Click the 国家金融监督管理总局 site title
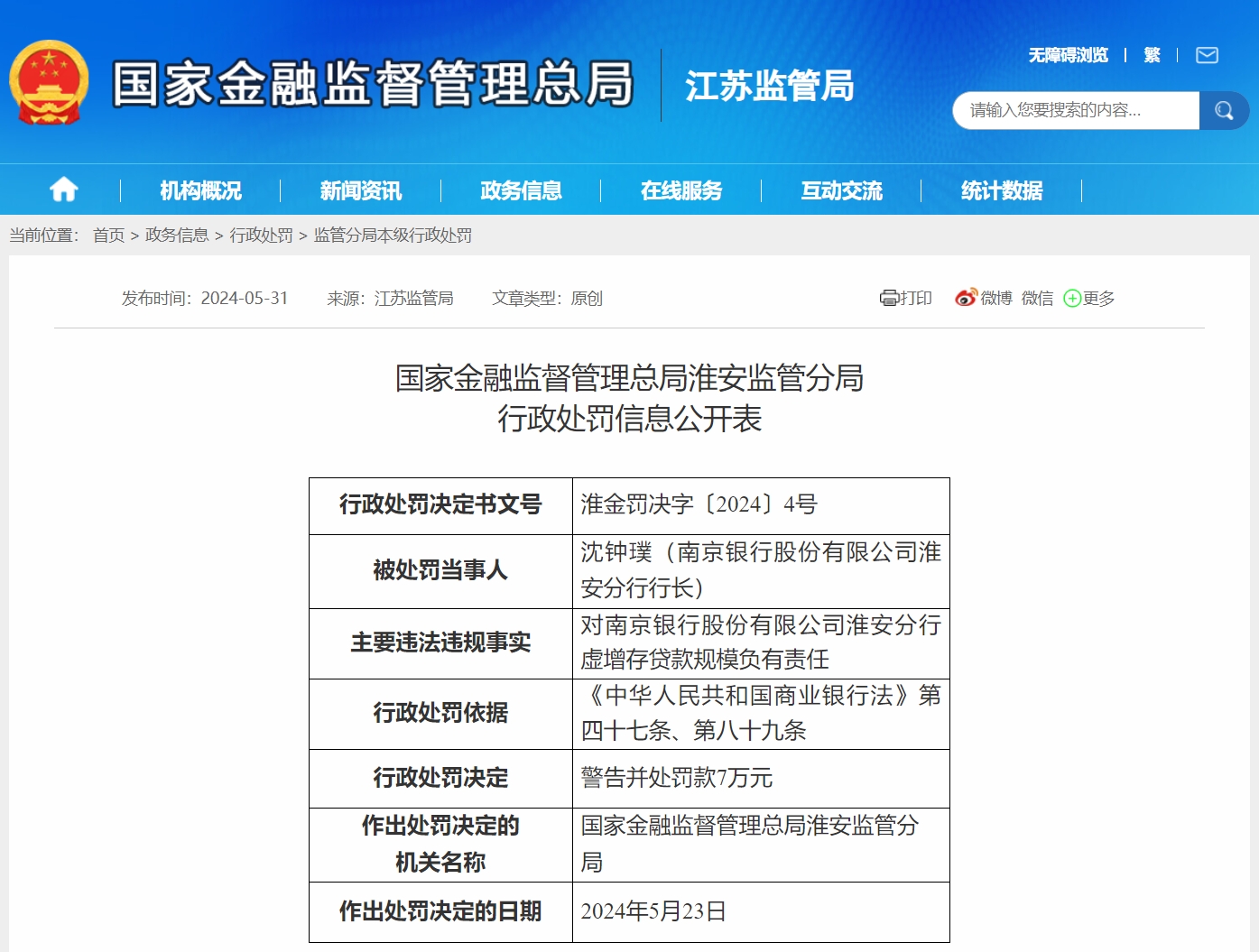The image size is (1259, 952). click(x=373, y=84)
